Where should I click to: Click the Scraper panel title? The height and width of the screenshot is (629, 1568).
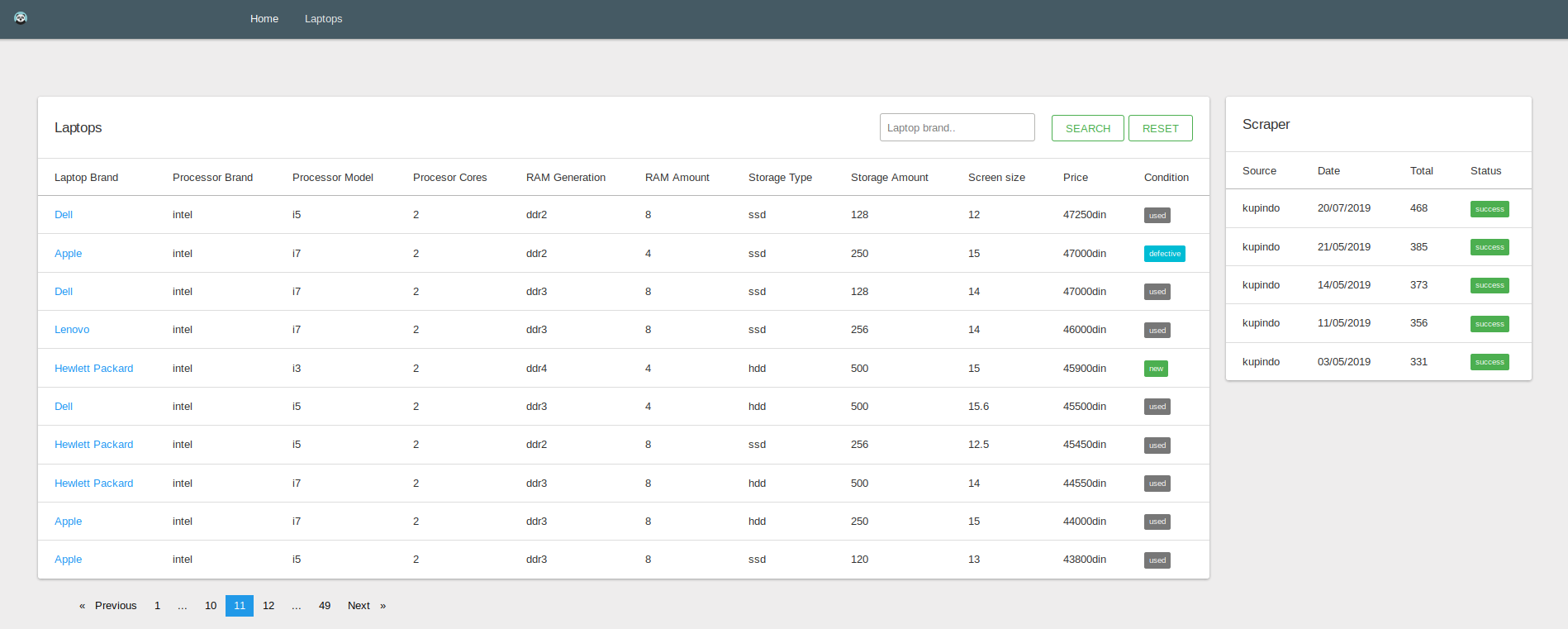(1266, 125)
